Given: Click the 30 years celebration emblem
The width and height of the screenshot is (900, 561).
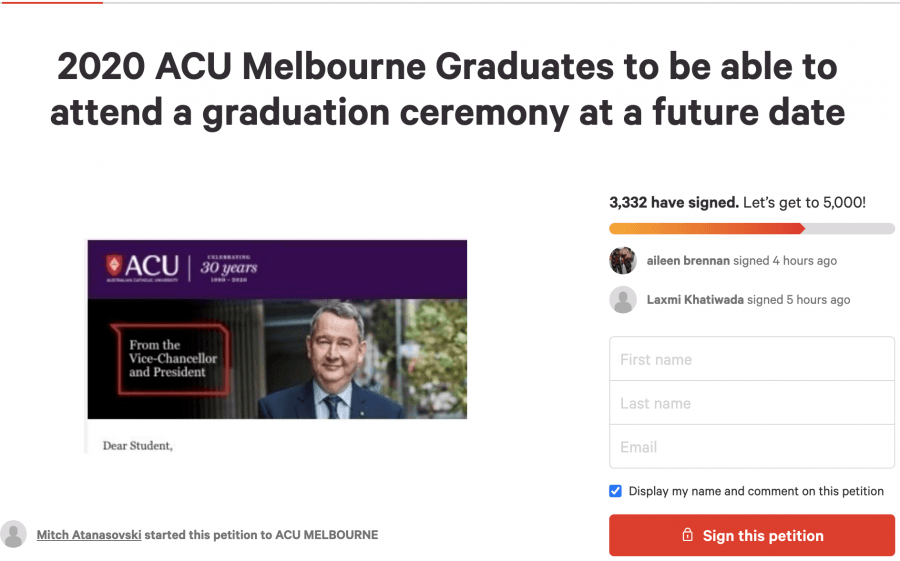Looking at the screenshot, I should click(x=228, y=268).
